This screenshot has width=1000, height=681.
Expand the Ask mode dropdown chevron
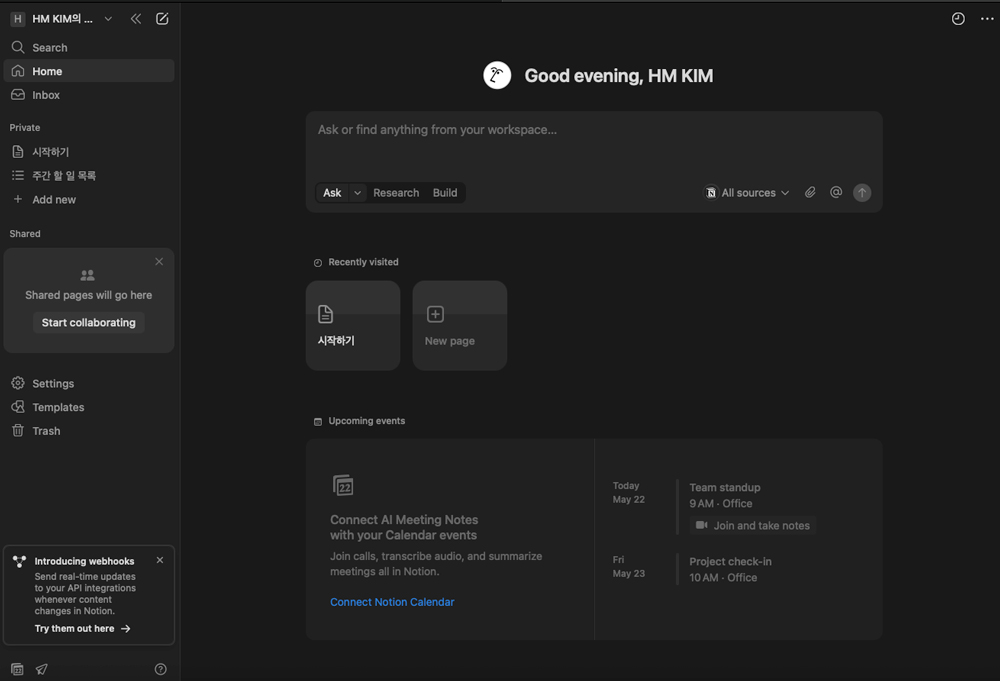[x=358, y=193]
